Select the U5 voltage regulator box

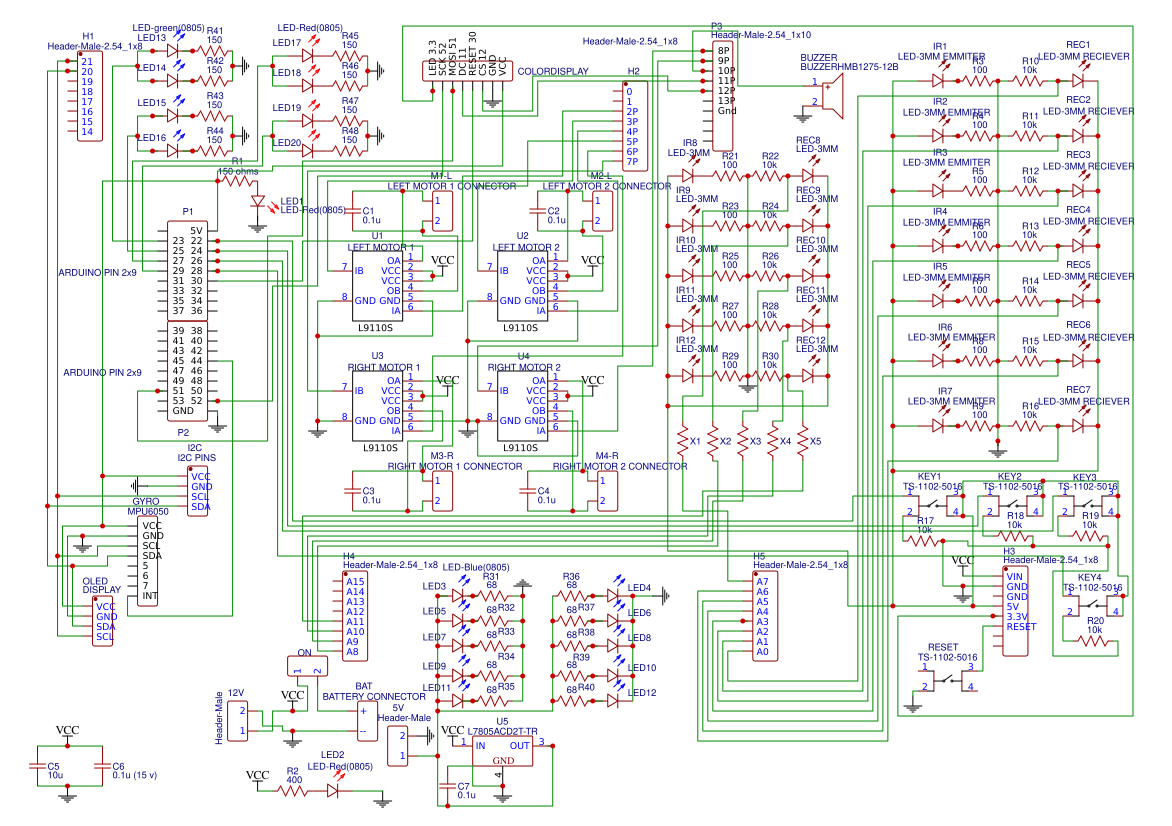tap(502, 751)
